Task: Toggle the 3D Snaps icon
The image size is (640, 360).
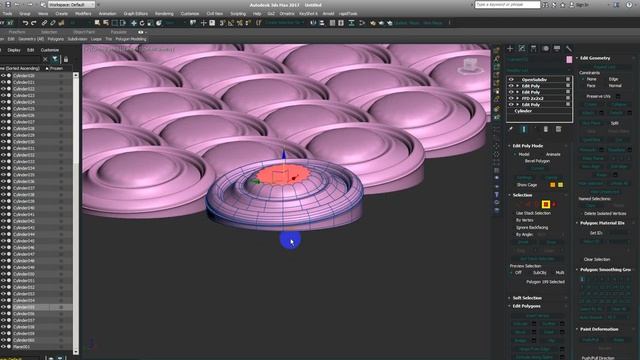Action: 222,23
